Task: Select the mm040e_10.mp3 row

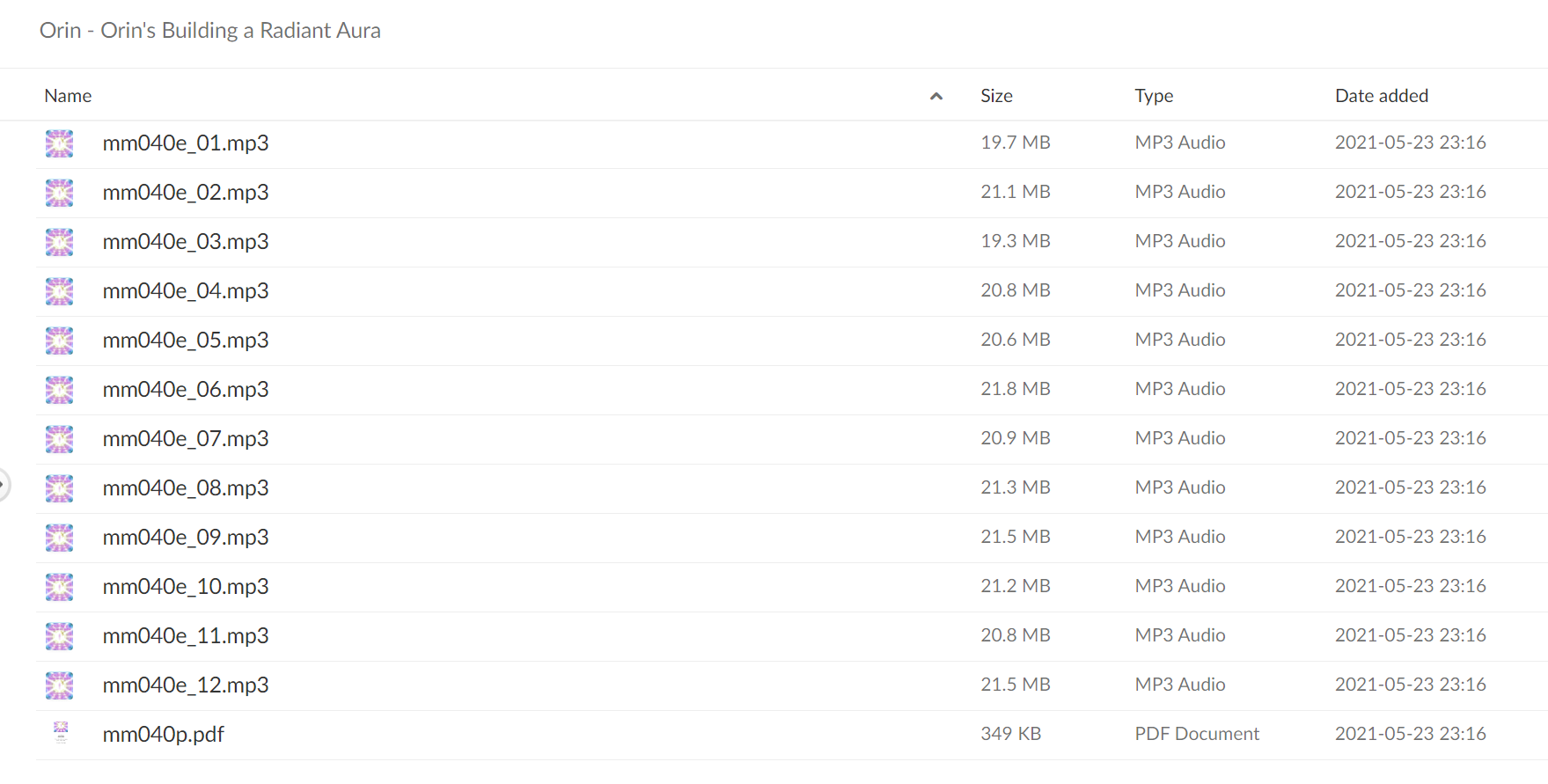Action: pyautogui.click(x=791, y=587)
